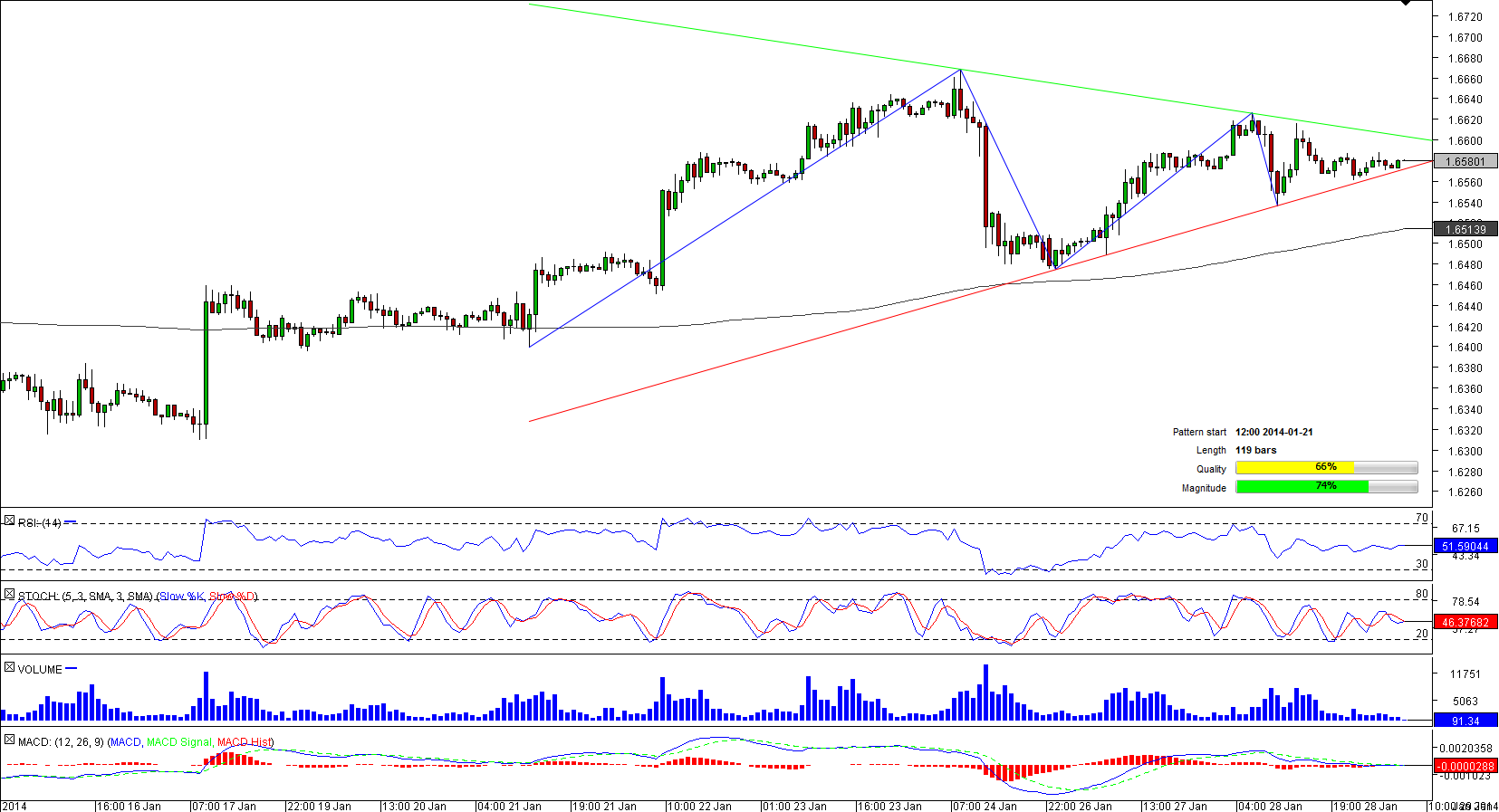1499x812 pixels.
Task: Close the RSI (14) indicator panel
Action: pyautogui.click(x=9, y=521)
